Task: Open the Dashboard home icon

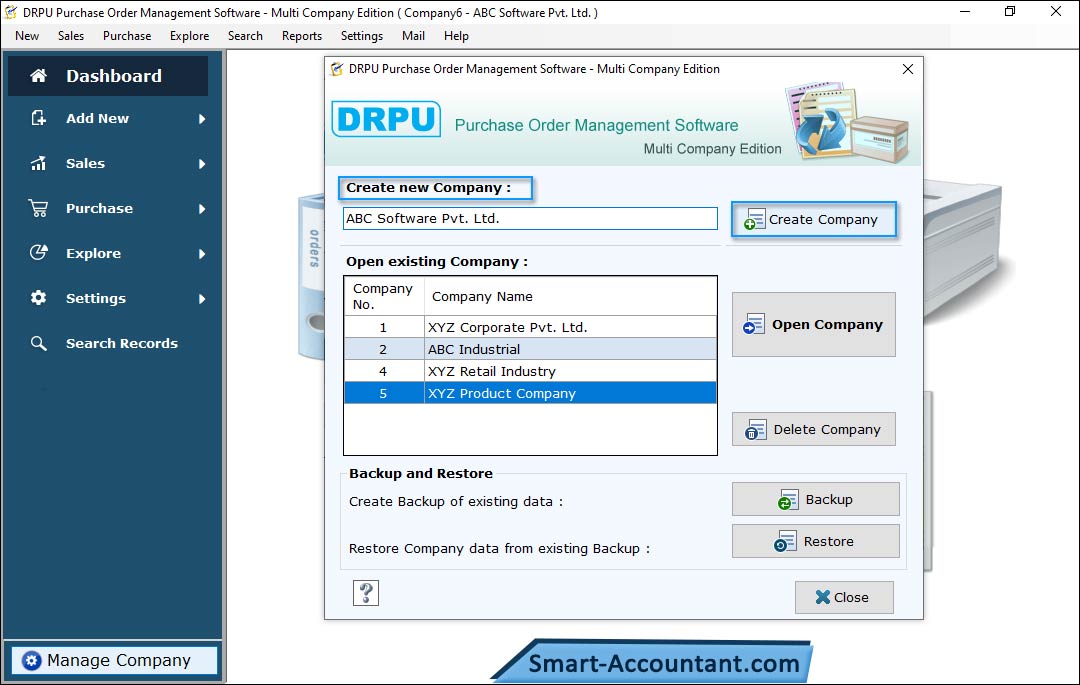Action: (39, 76)
